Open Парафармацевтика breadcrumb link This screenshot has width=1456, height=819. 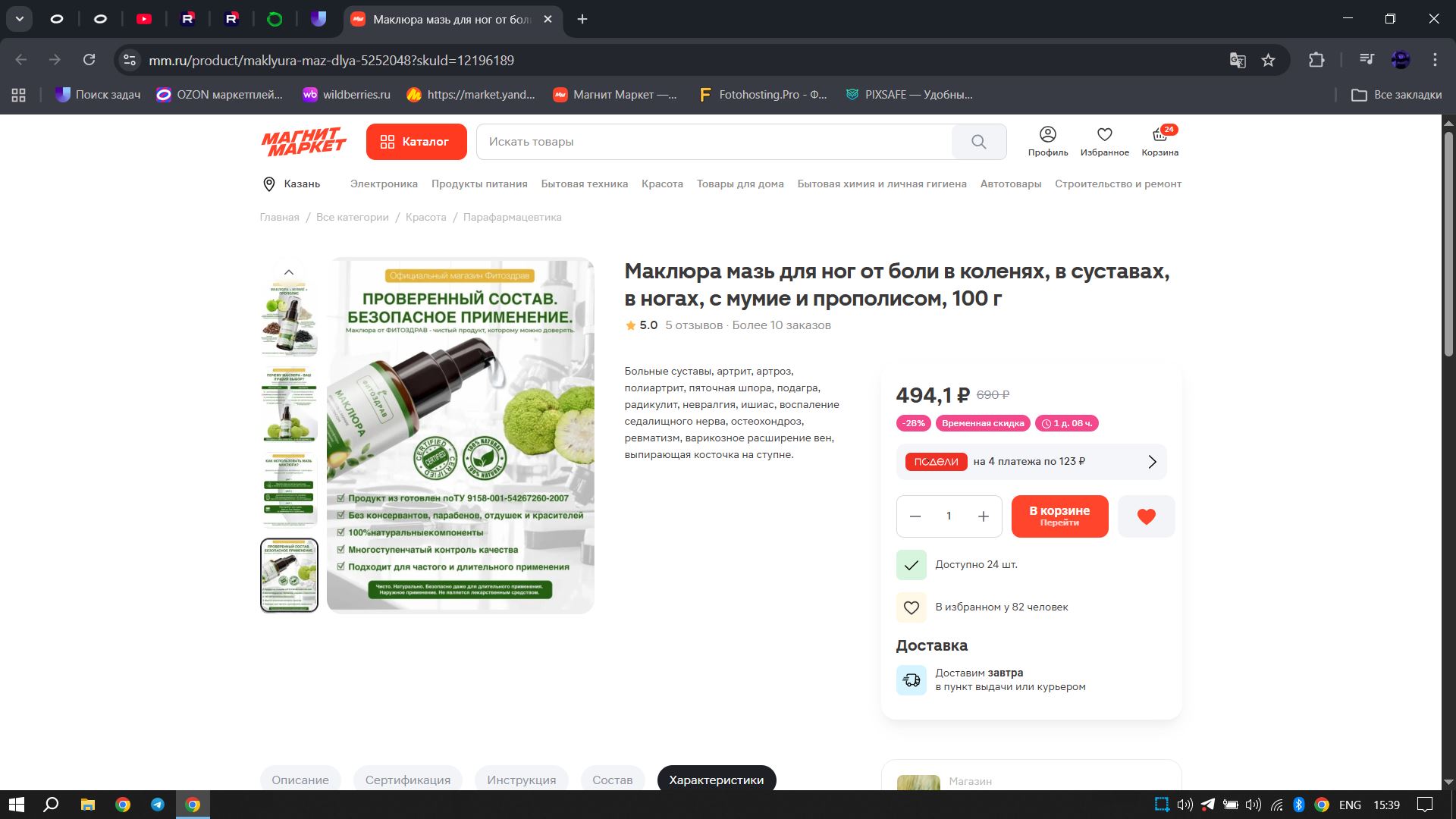(x=512, y=217)
